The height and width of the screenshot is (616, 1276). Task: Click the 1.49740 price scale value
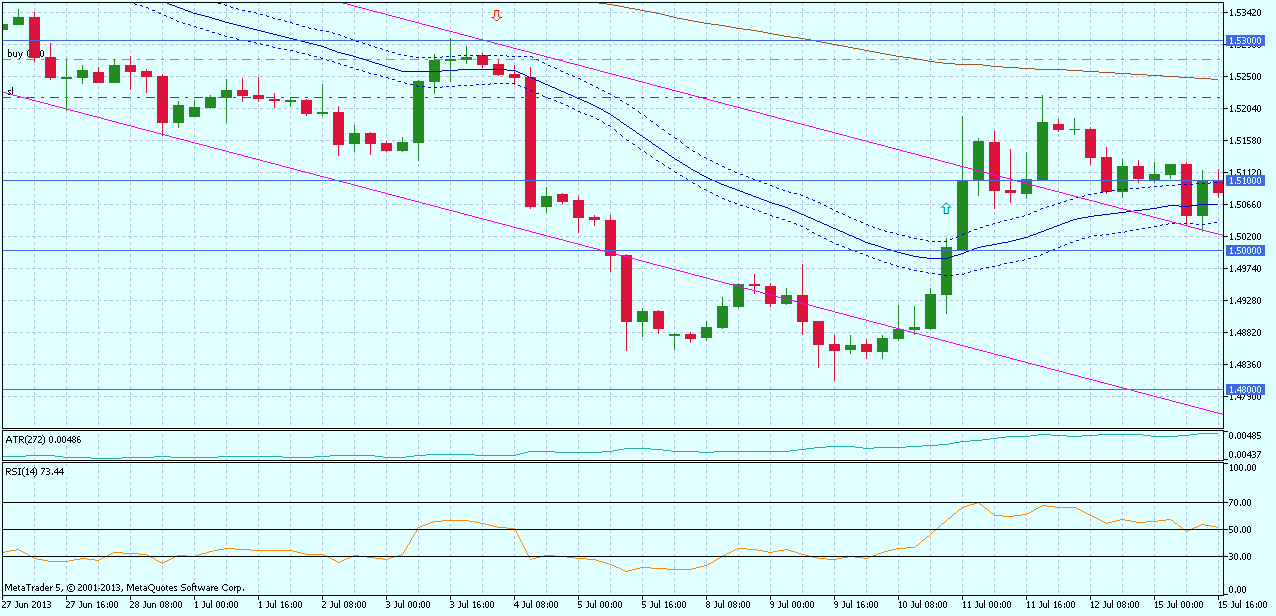point(1246,269)
